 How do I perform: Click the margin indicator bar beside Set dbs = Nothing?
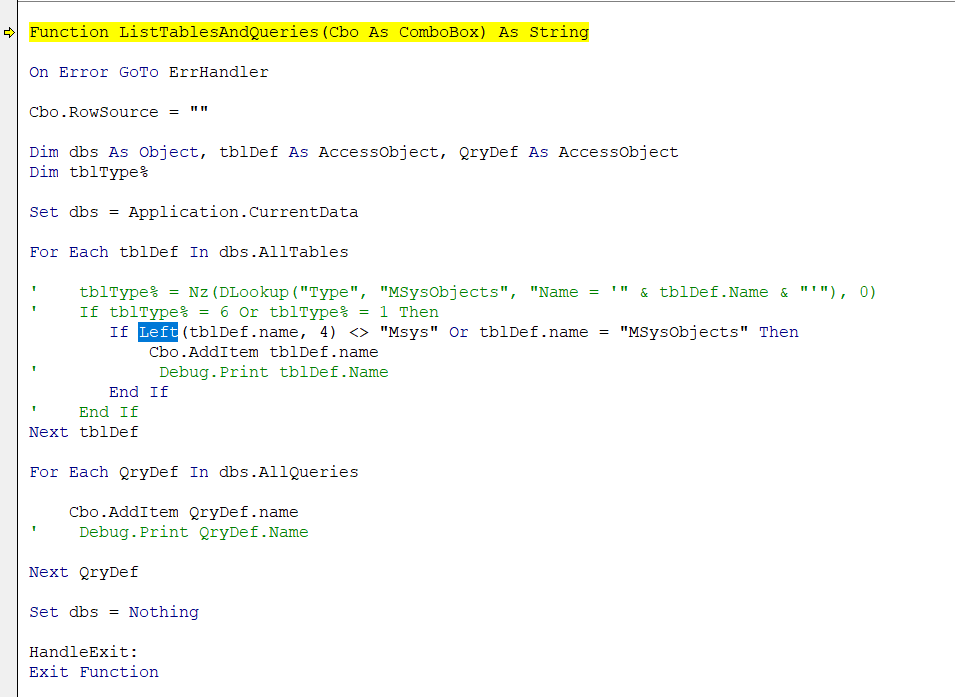[9, 612]
